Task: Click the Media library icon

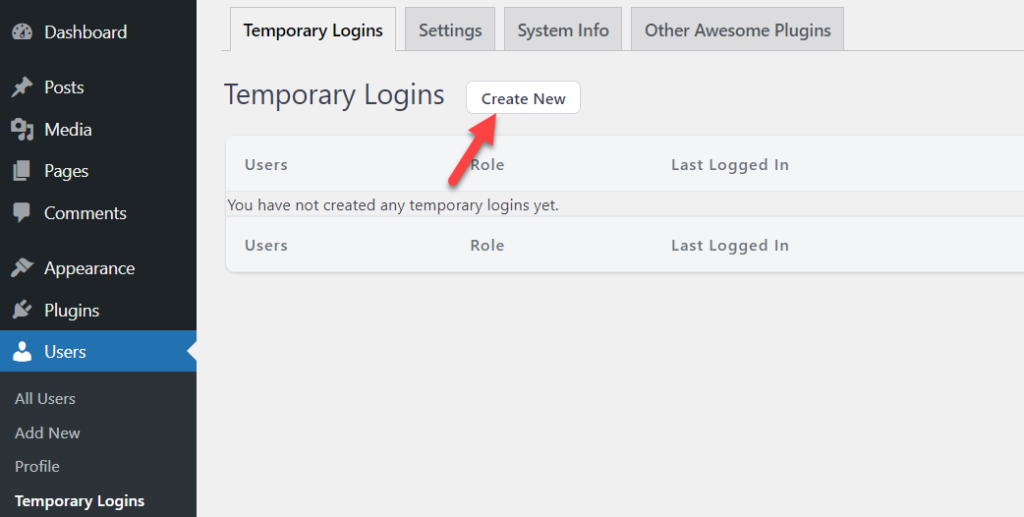Action: click(22, 129)
